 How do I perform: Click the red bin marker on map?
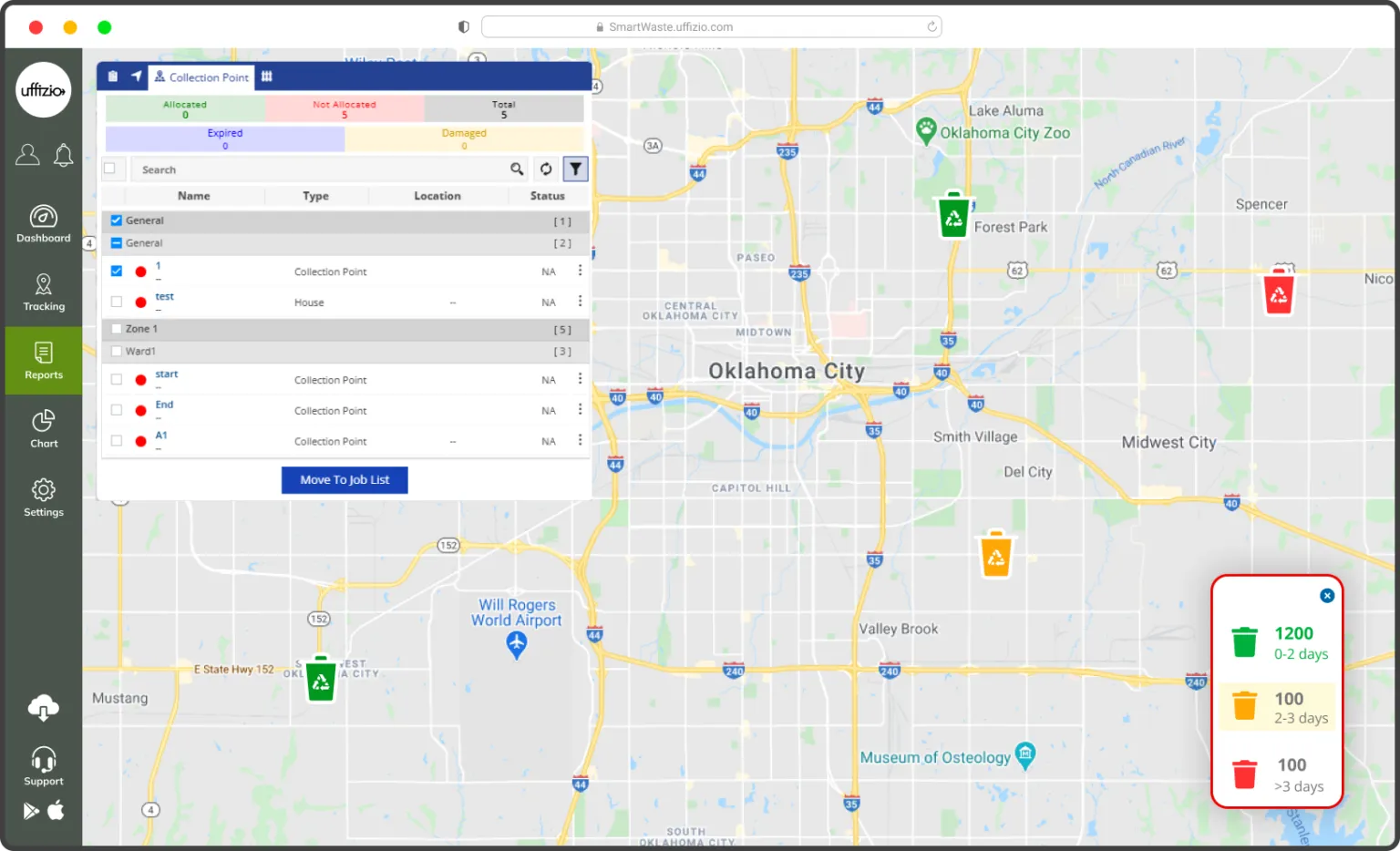[x=1279, y=292]
